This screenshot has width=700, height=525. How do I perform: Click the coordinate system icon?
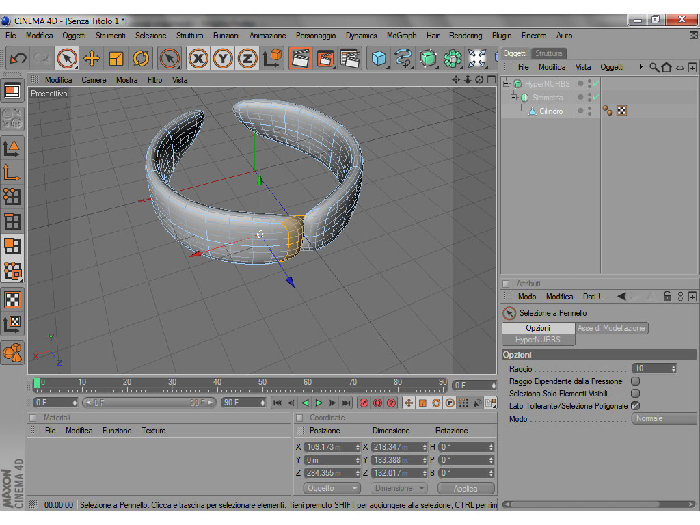[x=272, y=58]
